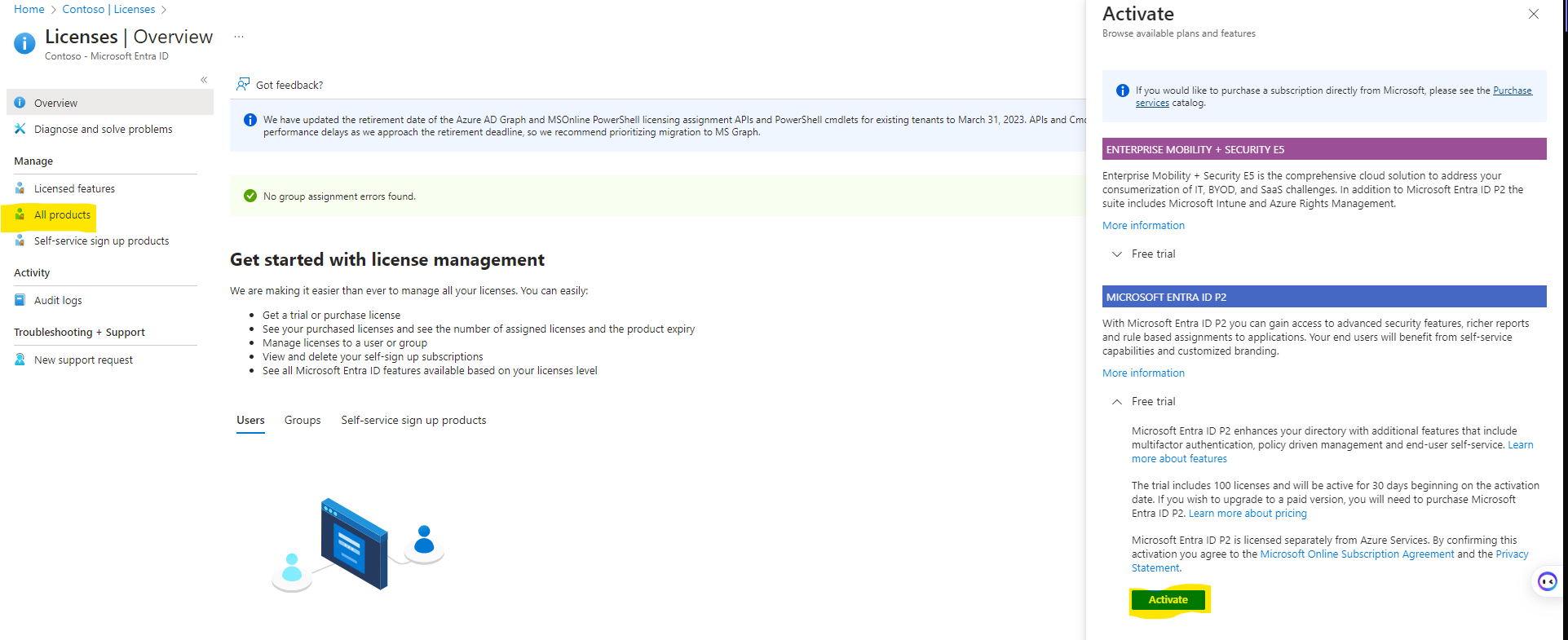
Task: Click the green Activate button
Action: pyautogui.click(x=1168, y=599)
